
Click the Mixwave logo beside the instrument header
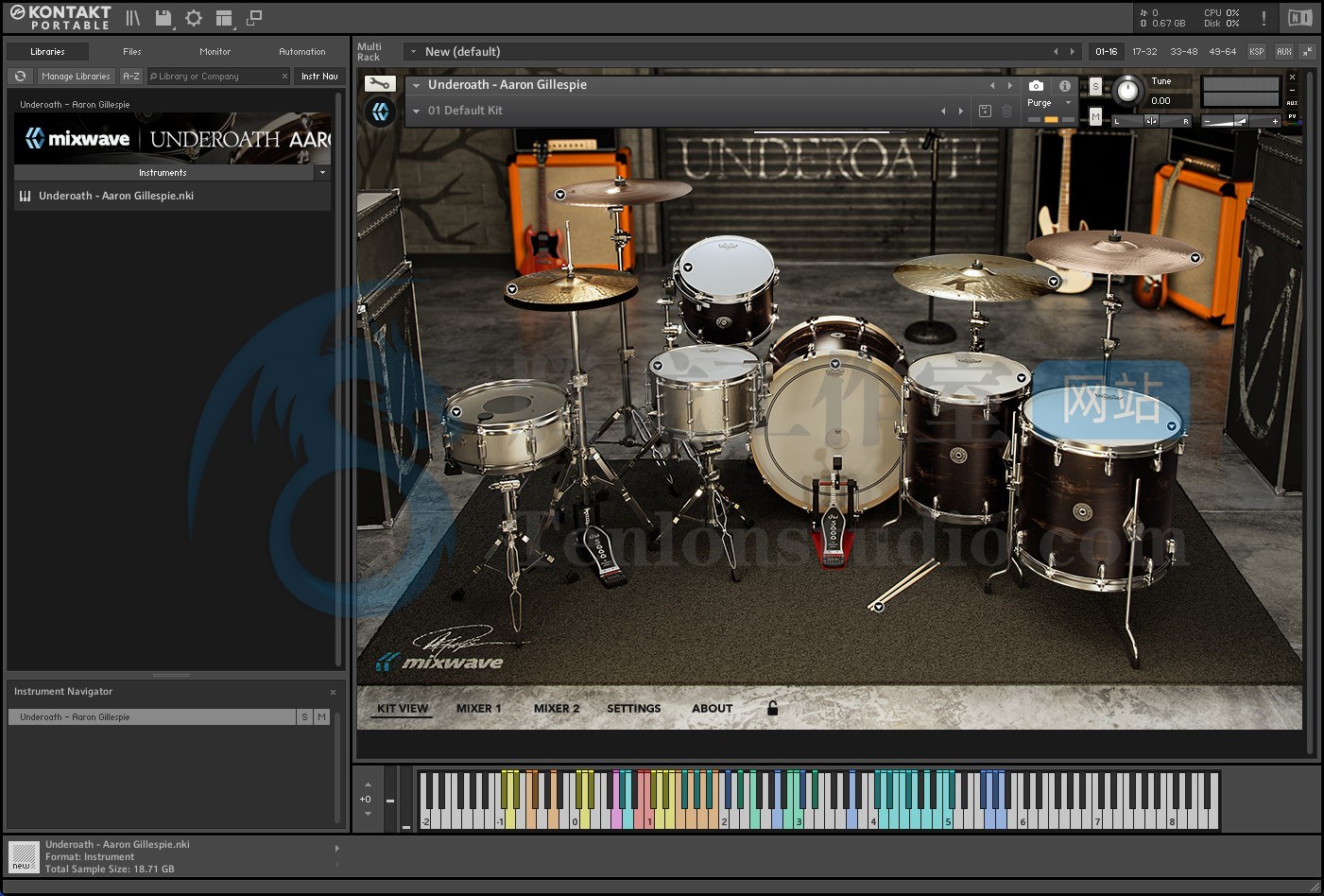(x=380, y=112)
